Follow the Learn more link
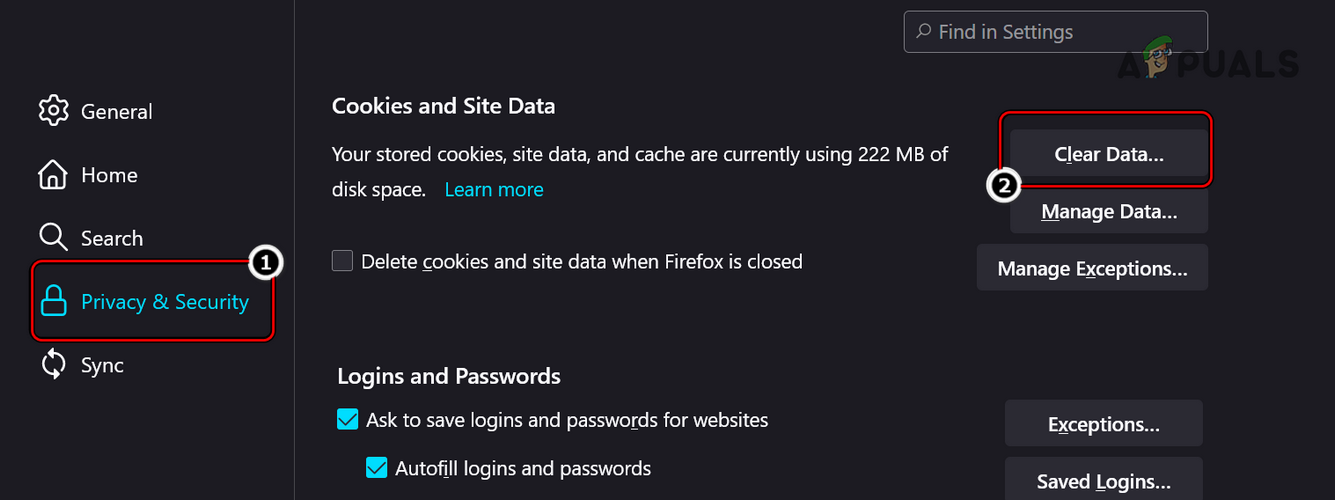The height and width of the screenshot is (500, 1335). [x=494, y=190]
